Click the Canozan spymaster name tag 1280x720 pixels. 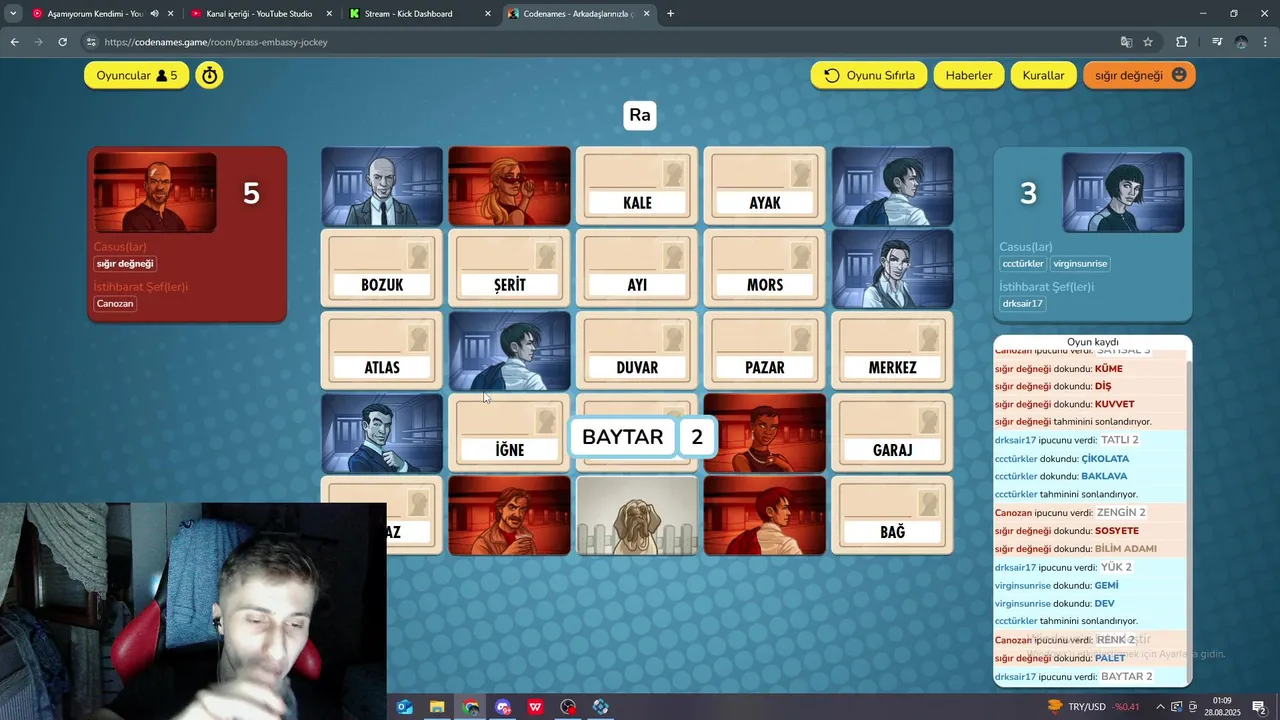115,303
